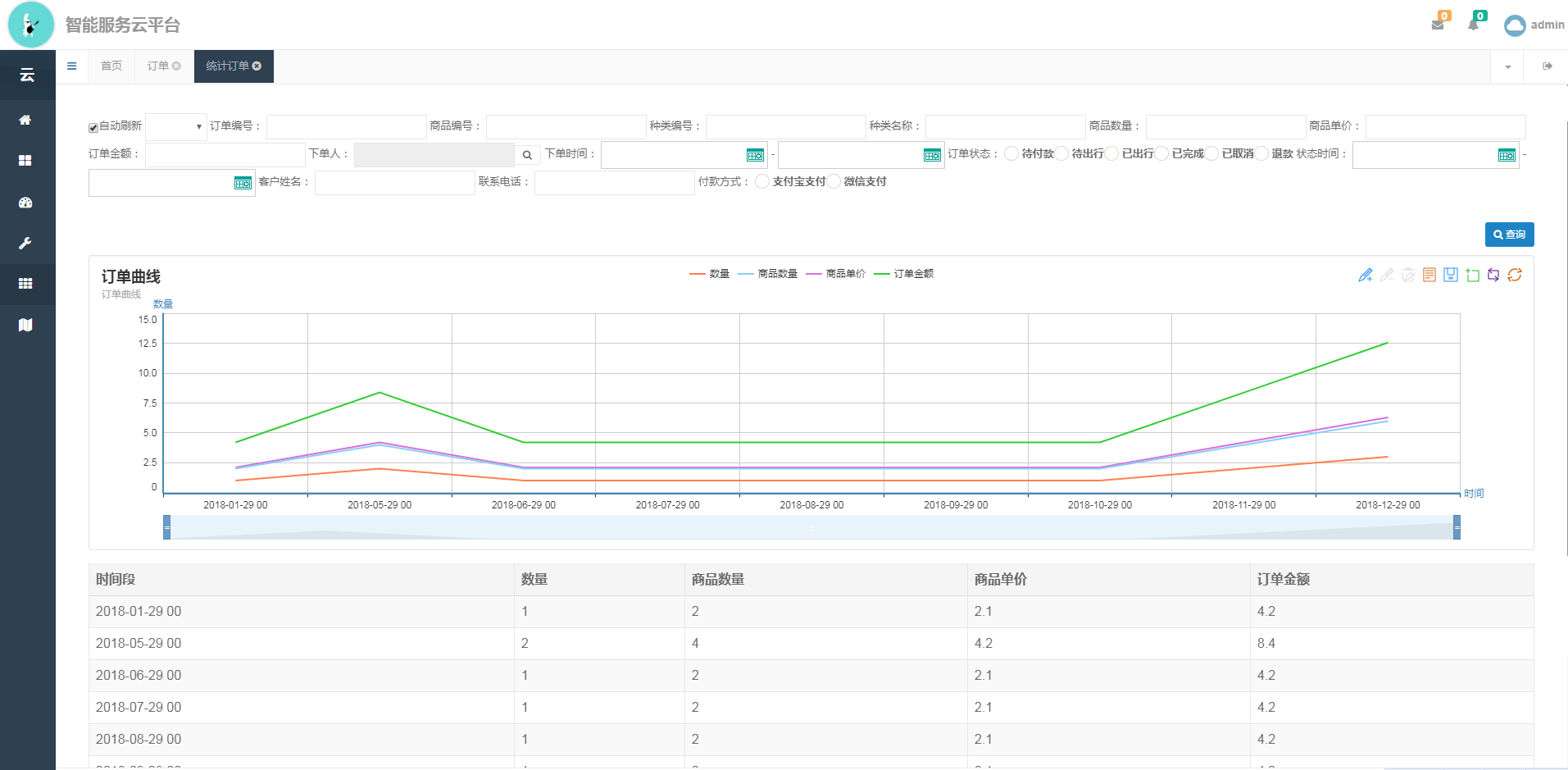Click the save-as-image chart icon
Image resolution: width=1568 pixels, height=770 pixels.
[x=1451, y=276]
